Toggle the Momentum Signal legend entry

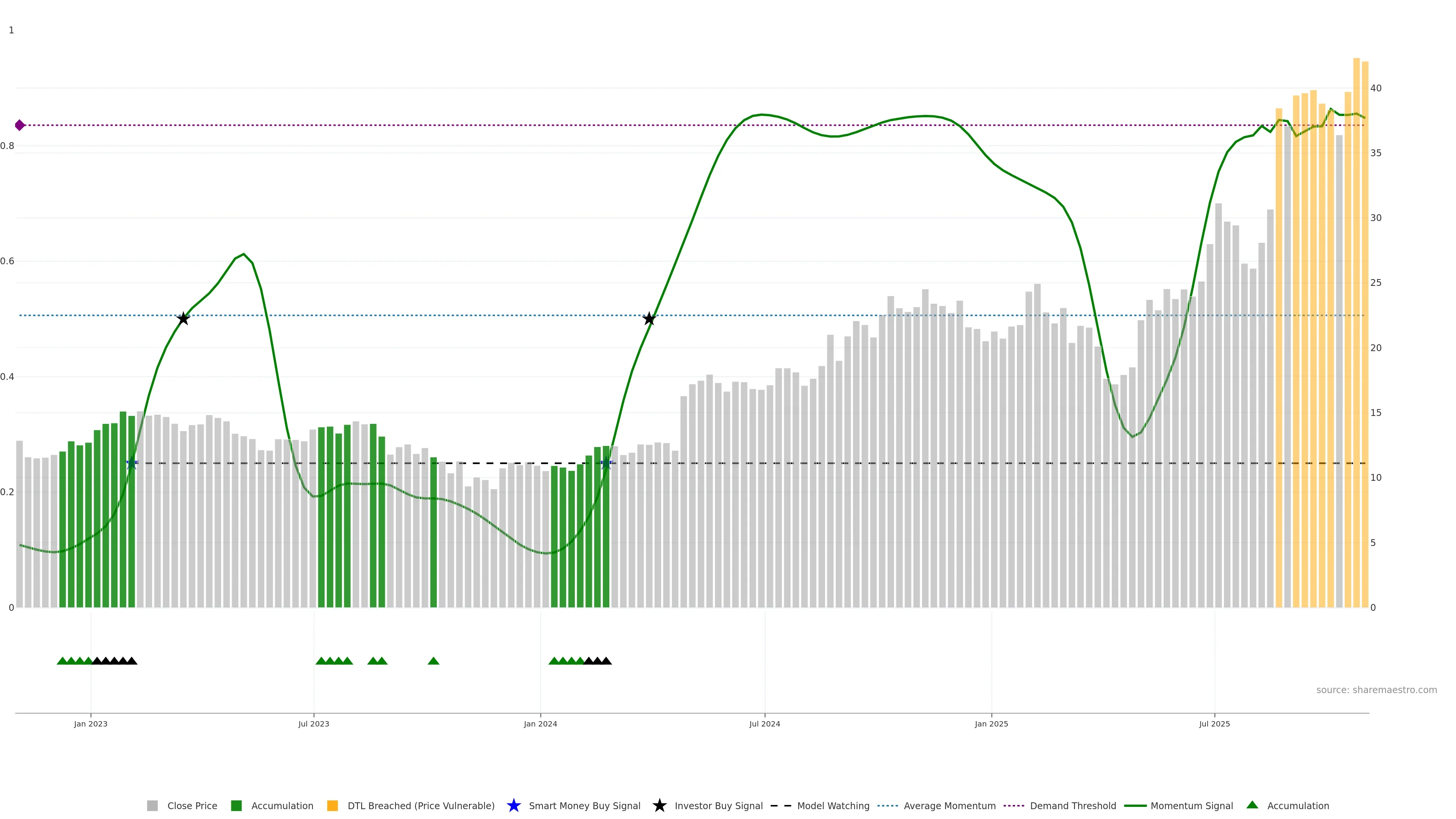tap(1191, 805)
